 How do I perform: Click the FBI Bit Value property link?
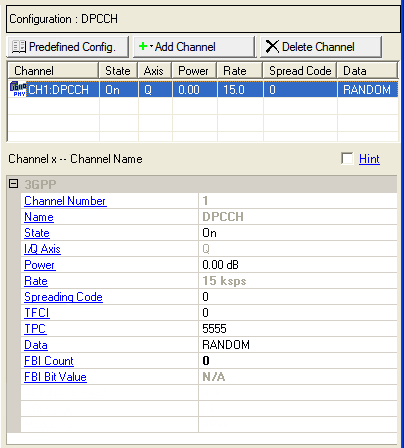(x=55, y=377)
